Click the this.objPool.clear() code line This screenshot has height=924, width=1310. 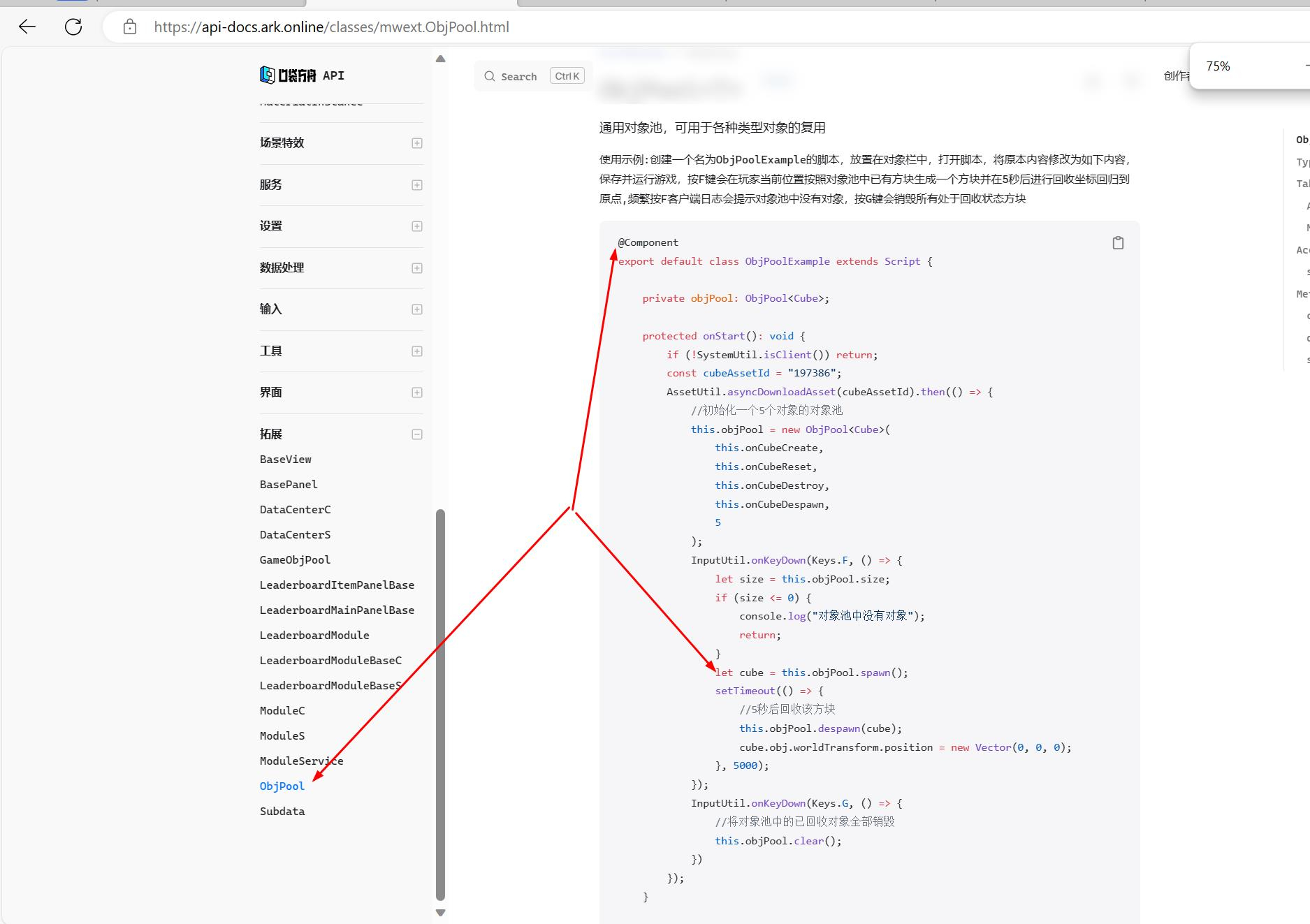(778, 841)
